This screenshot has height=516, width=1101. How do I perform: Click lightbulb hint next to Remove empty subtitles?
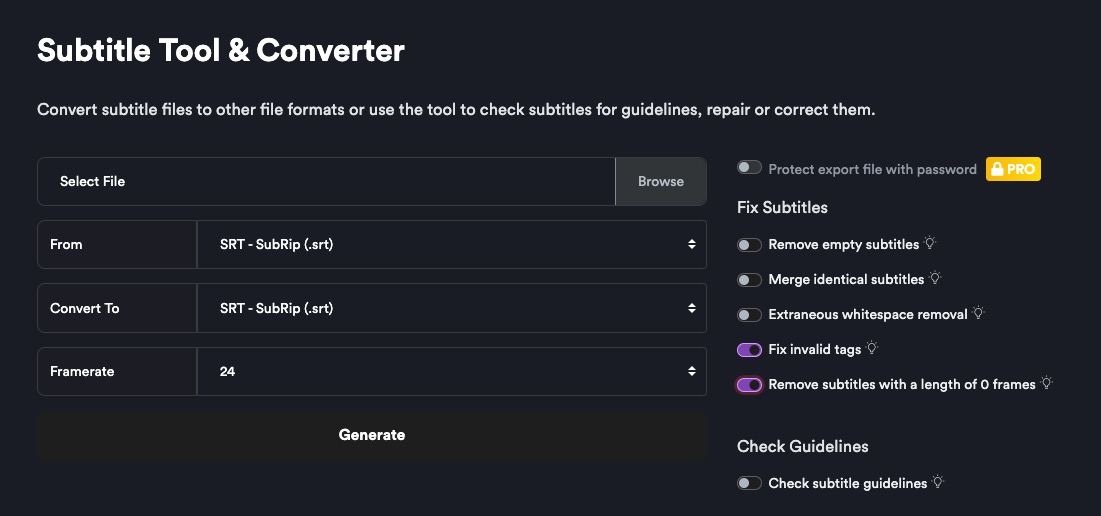pos(930,243)
